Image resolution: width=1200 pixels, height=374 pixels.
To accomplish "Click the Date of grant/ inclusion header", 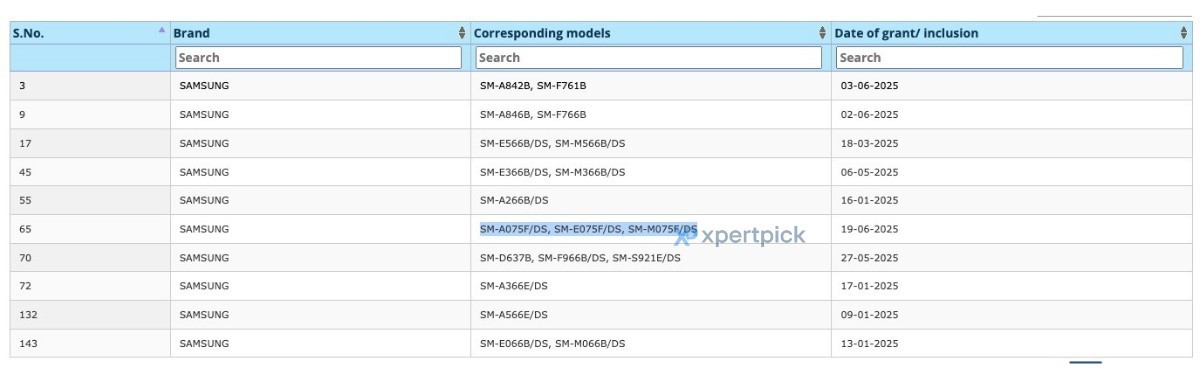I will pyautogui.click(x=906, y=33).
